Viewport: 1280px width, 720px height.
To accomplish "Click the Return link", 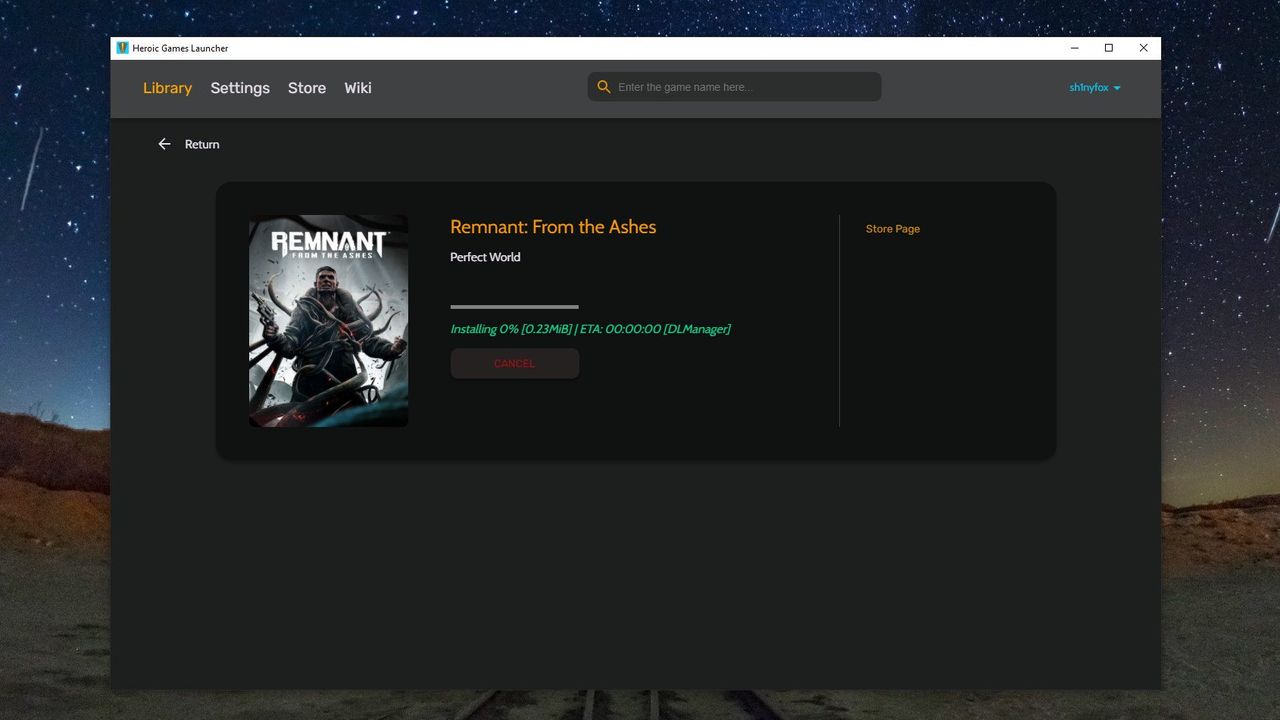I will coord(202,144).
